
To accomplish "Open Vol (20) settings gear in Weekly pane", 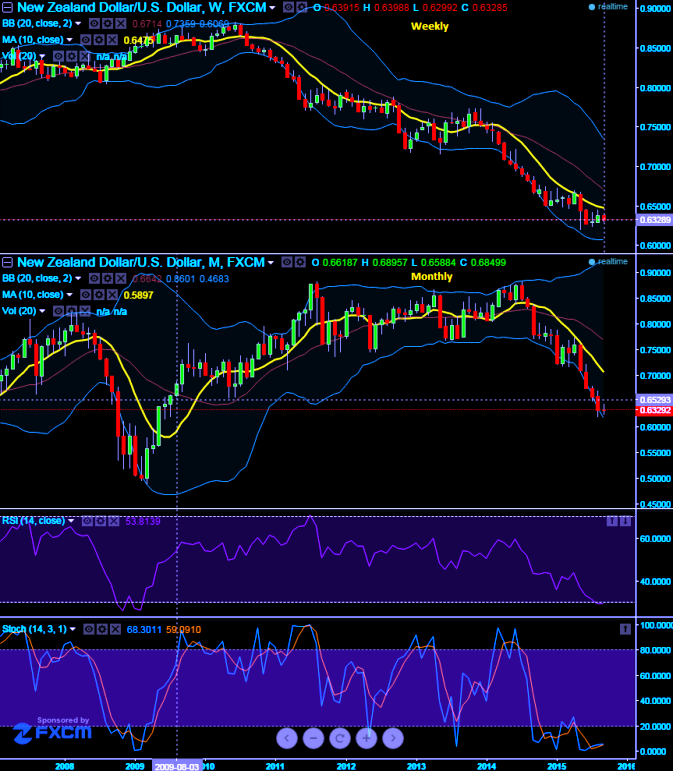I will click(72, 56).
